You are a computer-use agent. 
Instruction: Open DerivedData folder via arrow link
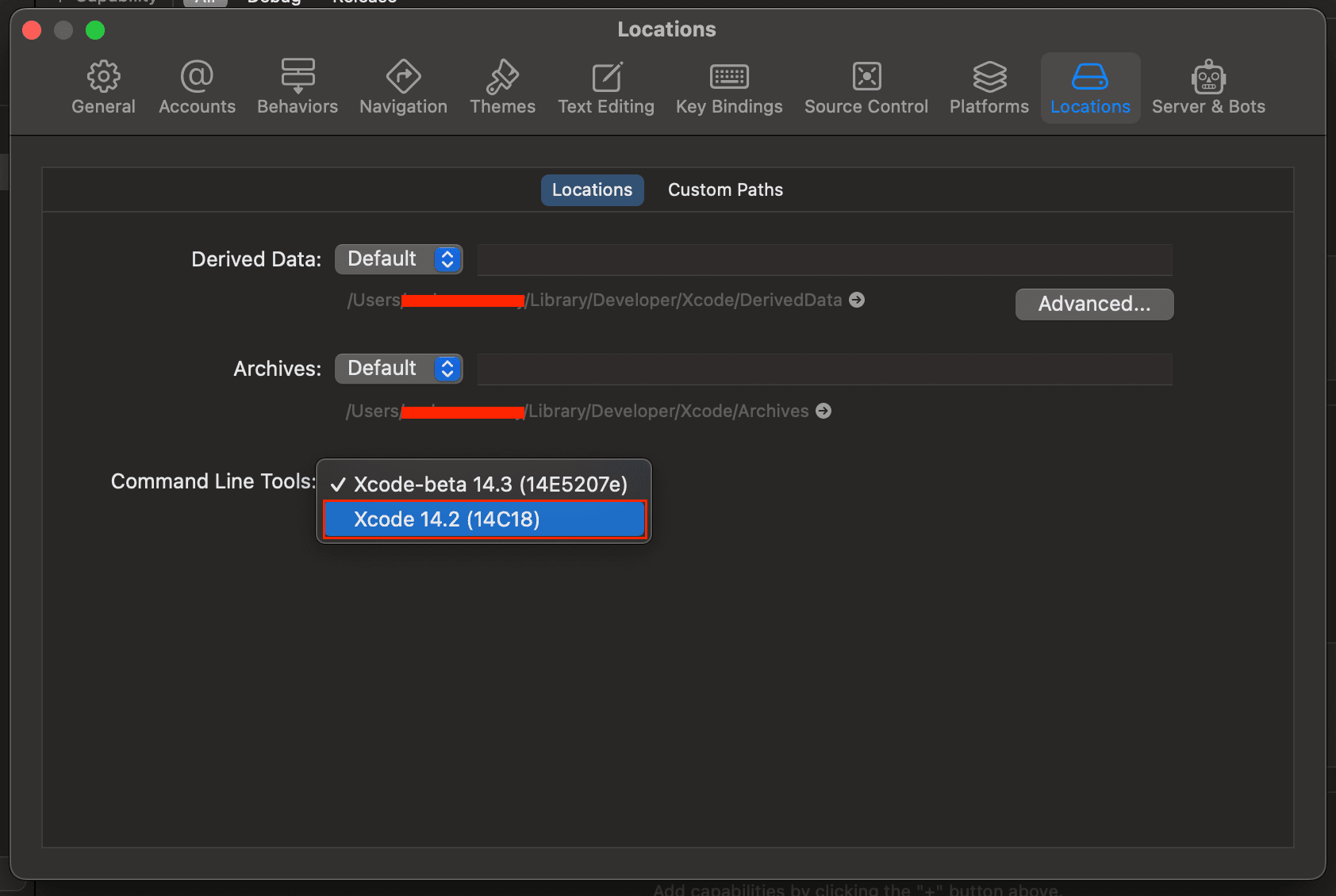[857, 300]
